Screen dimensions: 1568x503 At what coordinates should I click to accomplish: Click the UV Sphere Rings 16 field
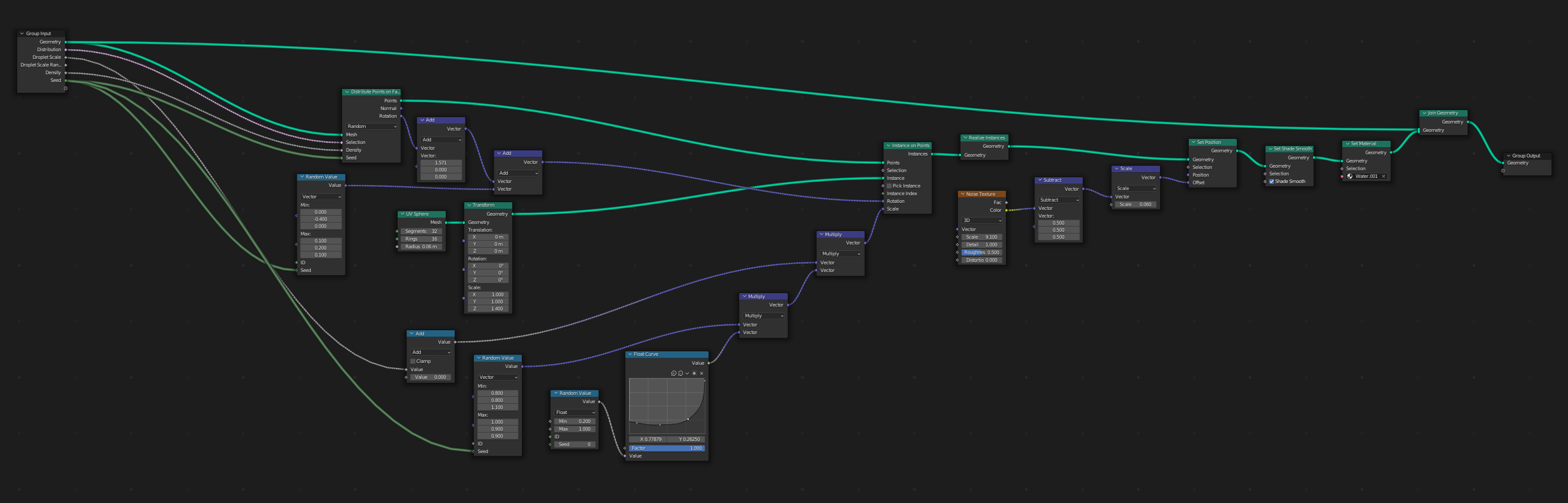click(421, 239)
